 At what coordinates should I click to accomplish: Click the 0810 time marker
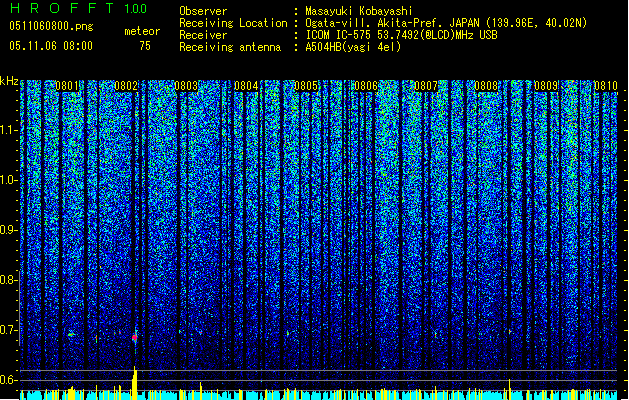[x=606, y=86]
